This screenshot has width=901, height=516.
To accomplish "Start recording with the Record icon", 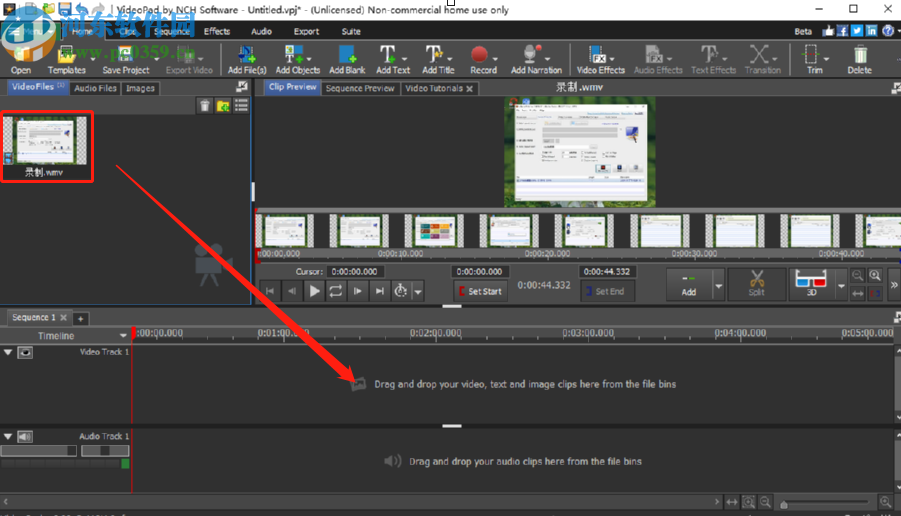I will (x=479, y=55).
